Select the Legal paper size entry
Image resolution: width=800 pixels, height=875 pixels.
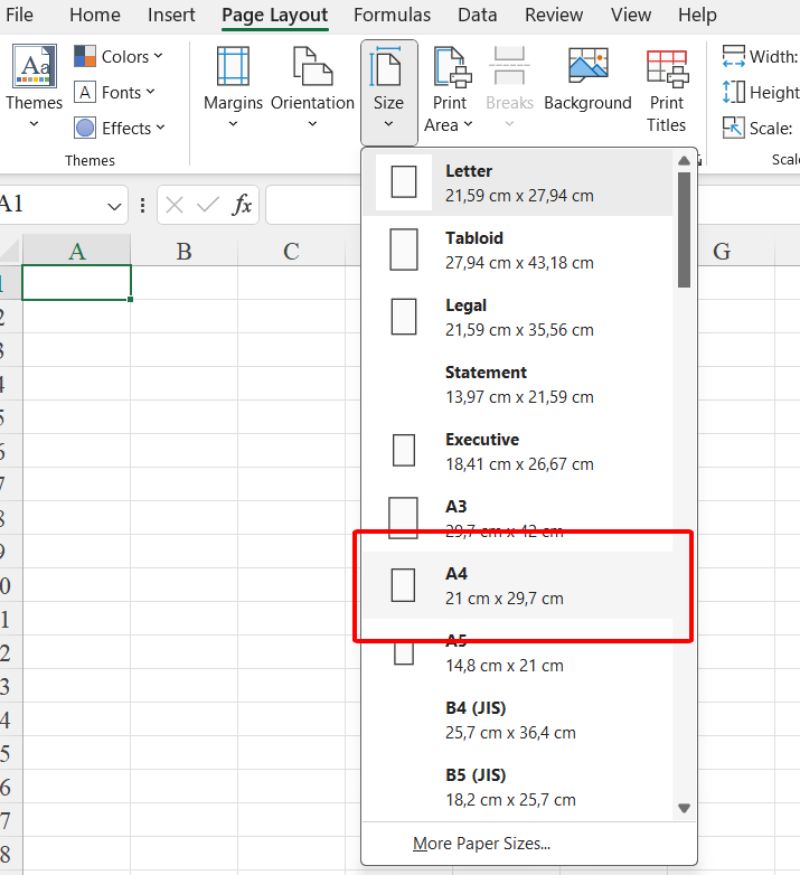[x=518, y=317]
